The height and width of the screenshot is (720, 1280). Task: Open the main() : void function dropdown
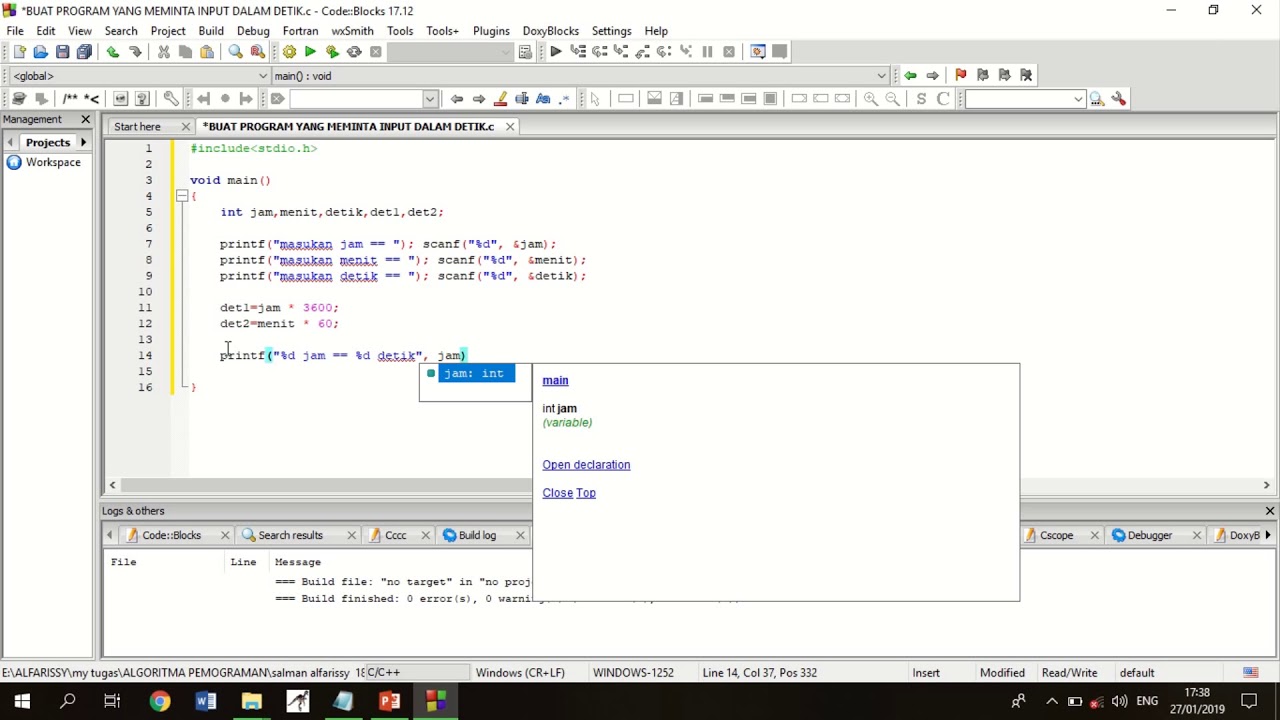pos(580,75)
